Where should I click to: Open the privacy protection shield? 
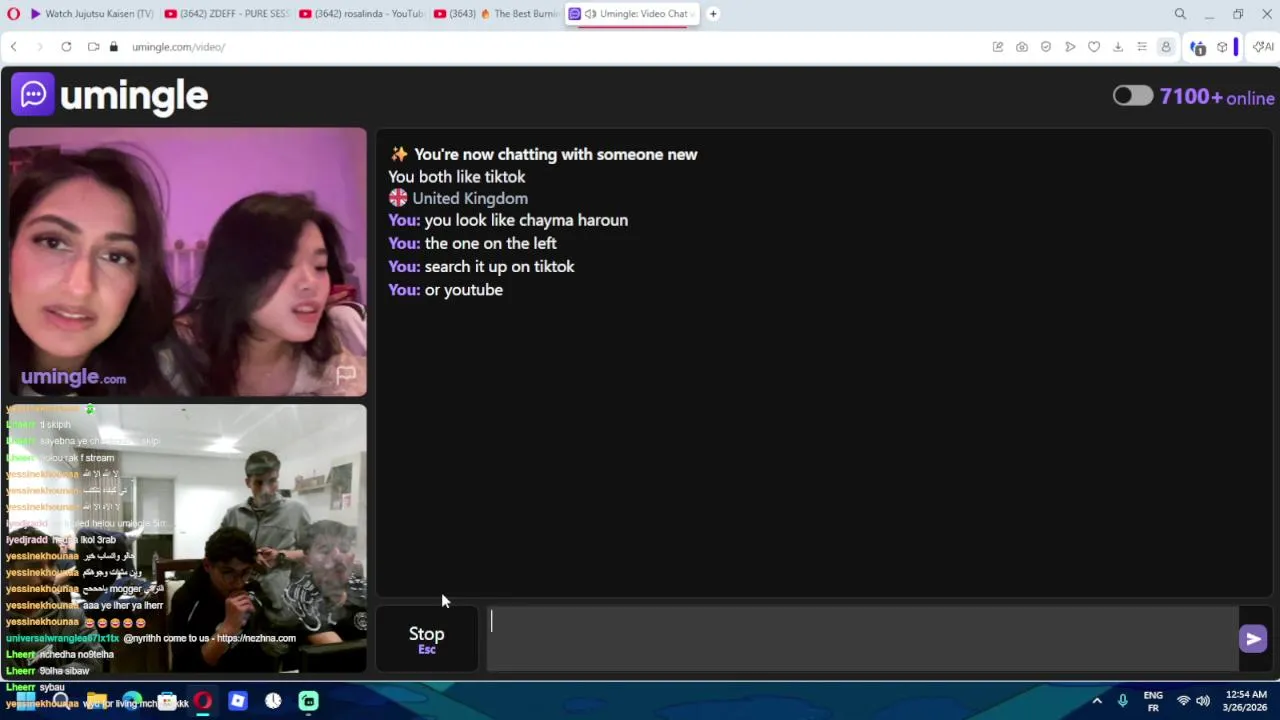(x=1046, y=47)
